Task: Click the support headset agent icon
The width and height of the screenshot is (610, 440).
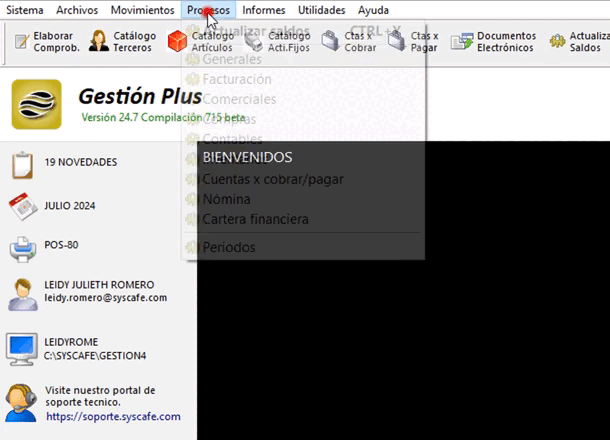Action: [21, 403]
